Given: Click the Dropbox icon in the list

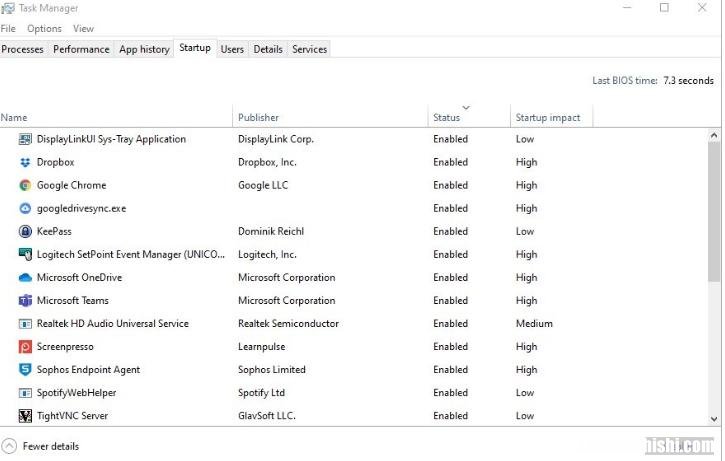Looking at the screenshot, I should click(25, 162).
